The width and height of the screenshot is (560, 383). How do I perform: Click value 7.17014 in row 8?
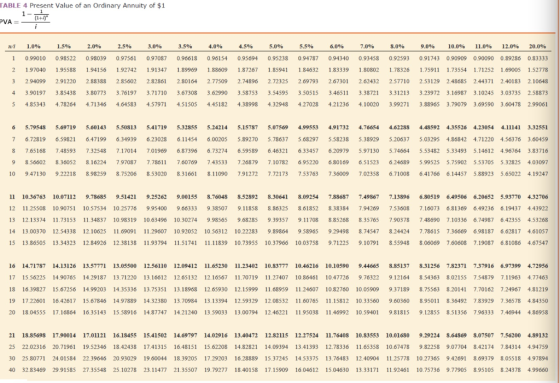tap(126, 150)
